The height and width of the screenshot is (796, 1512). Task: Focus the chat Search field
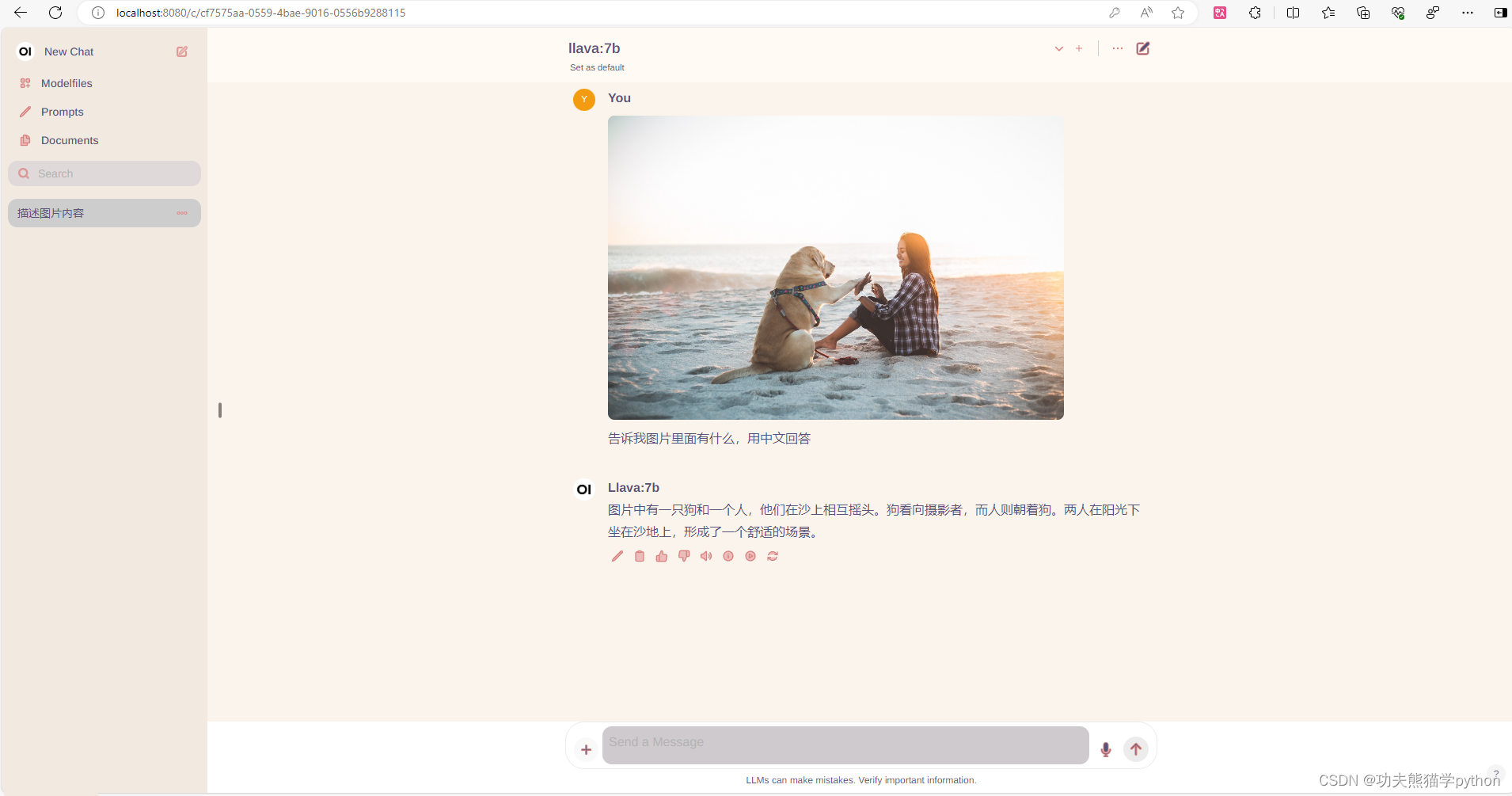(x=104, y=173)
